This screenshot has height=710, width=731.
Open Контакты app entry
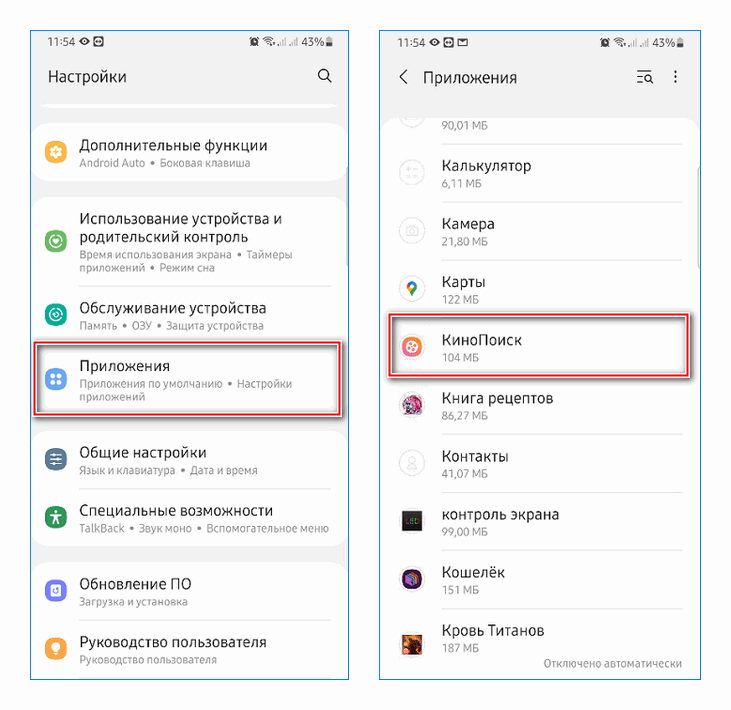(540, 464)
